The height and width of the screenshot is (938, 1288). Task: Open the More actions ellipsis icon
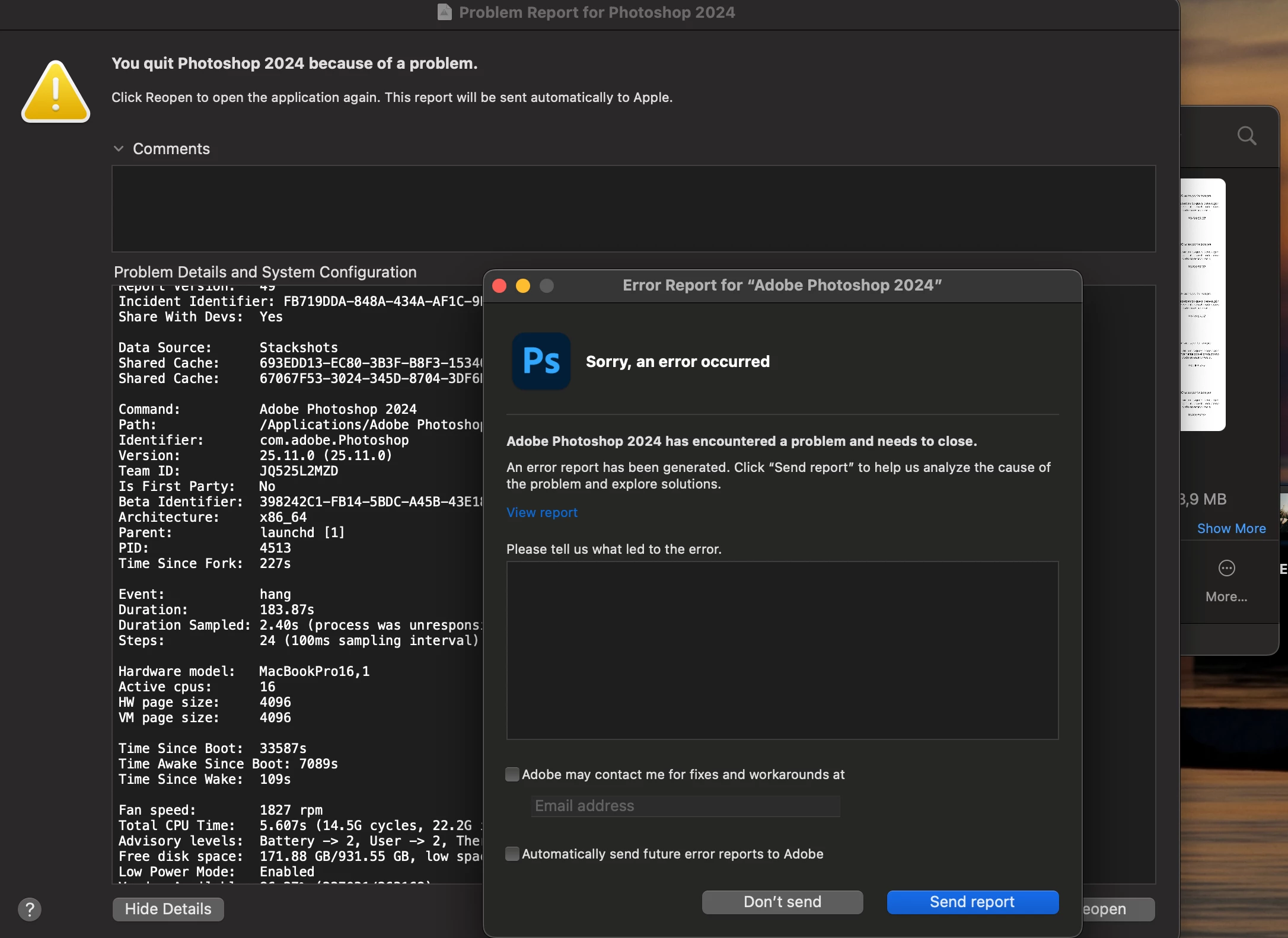tap(1226, 568)
